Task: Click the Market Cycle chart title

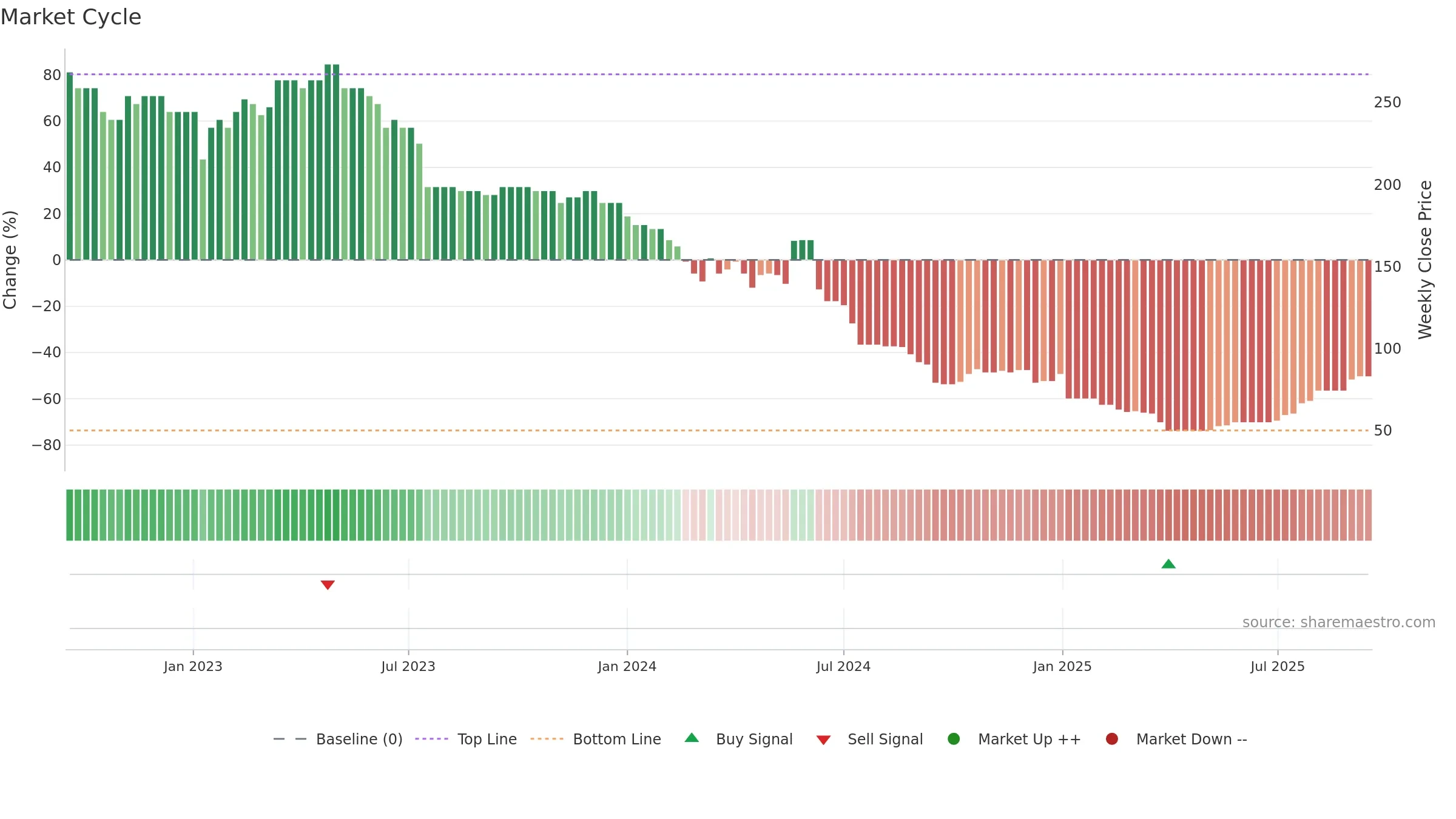Action: click(71, 17)
